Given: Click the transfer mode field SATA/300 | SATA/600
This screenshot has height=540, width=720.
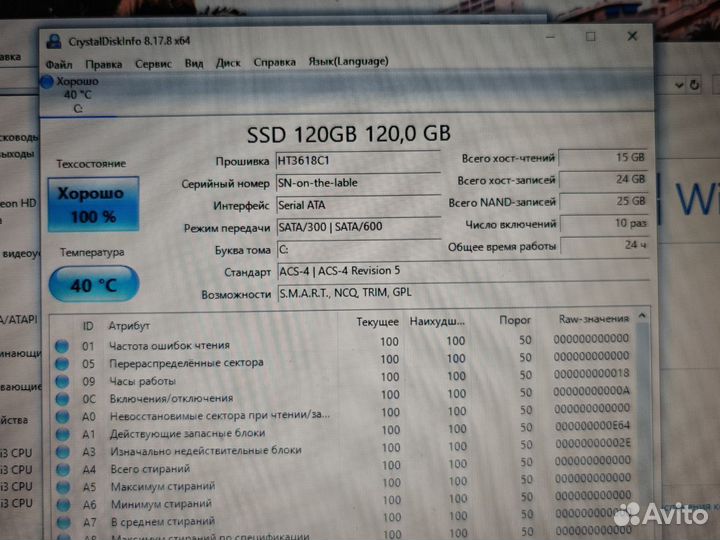Looking at the screenshot, I should tap(359, 227).
